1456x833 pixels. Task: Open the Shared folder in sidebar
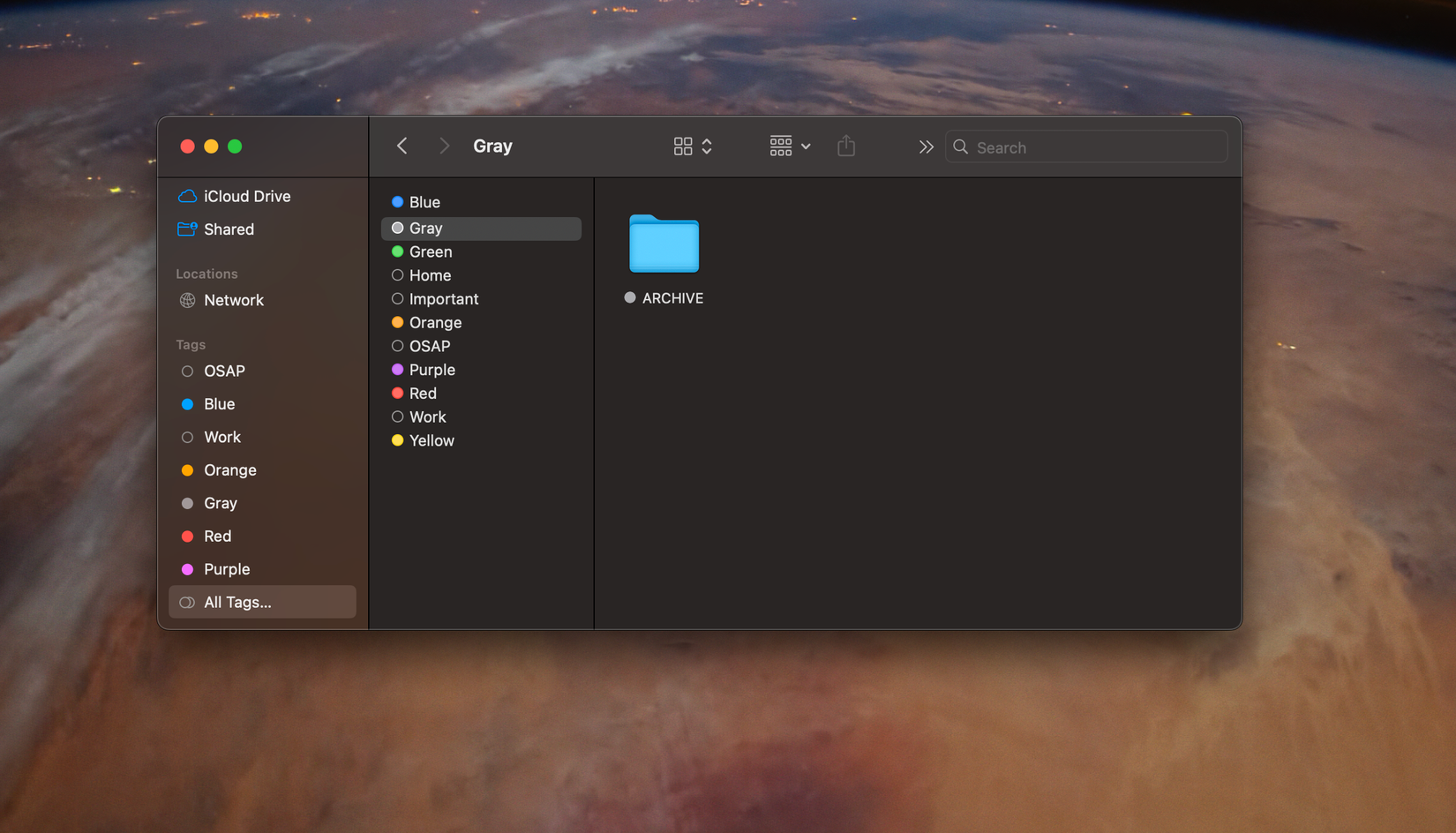[262, 229]
